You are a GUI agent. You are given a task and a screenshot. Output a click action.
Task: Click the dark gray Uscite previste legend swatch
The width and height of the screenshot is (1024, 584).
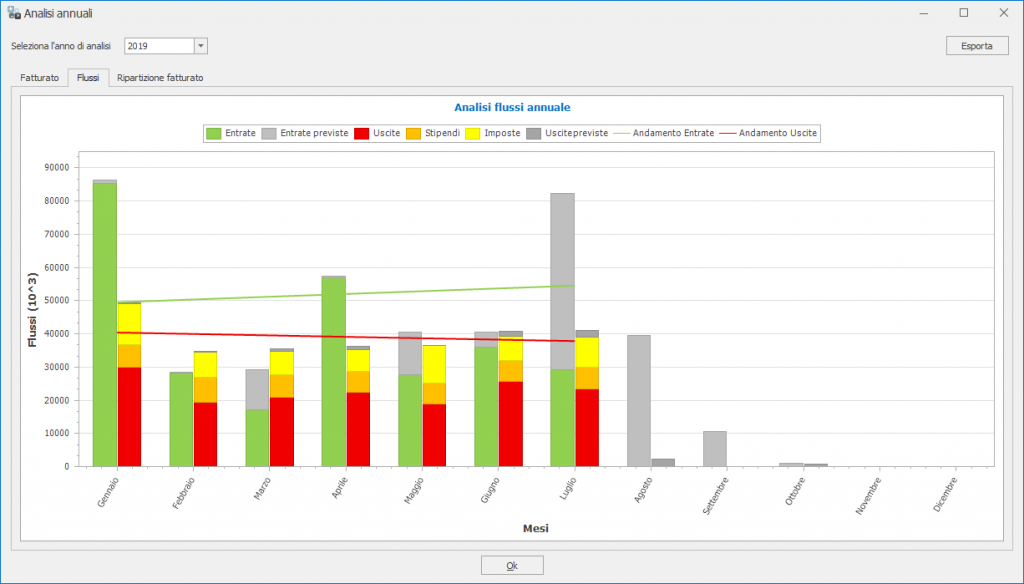click(x=534, y=133)
